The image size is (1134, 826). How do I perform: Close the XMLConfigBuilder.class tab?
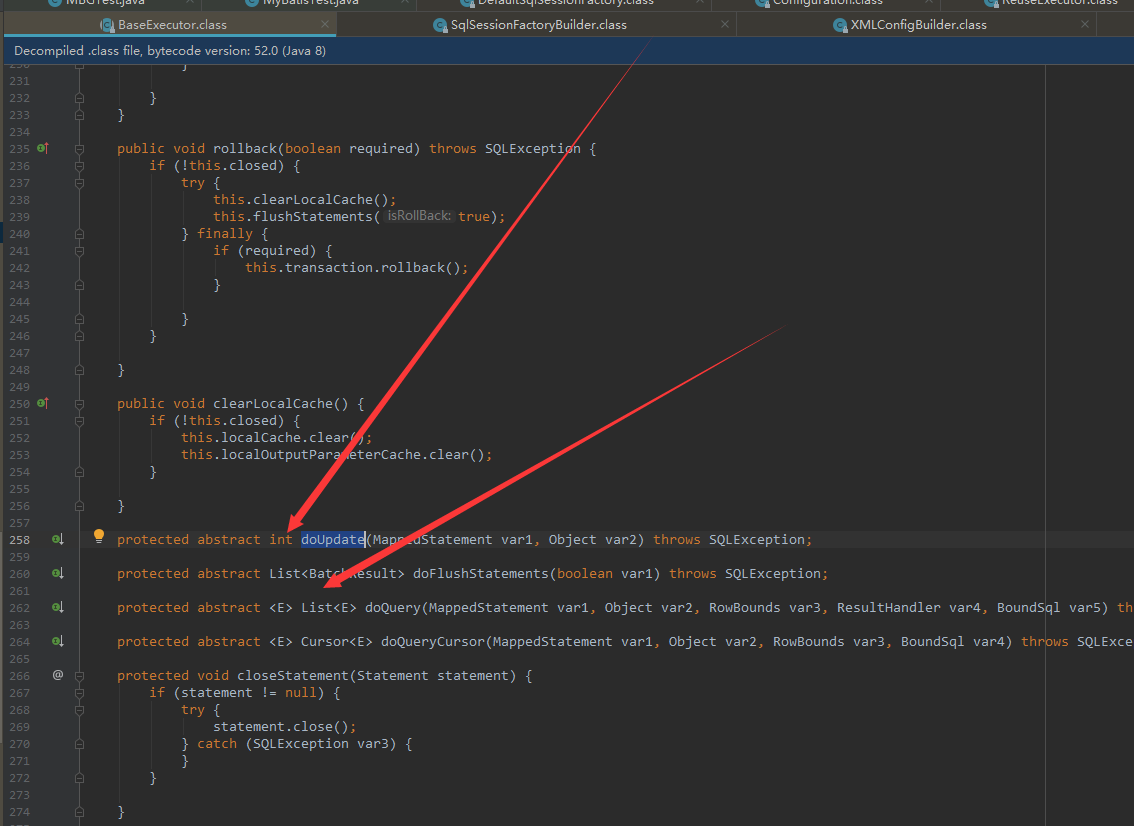click(x=1085, y=25)
